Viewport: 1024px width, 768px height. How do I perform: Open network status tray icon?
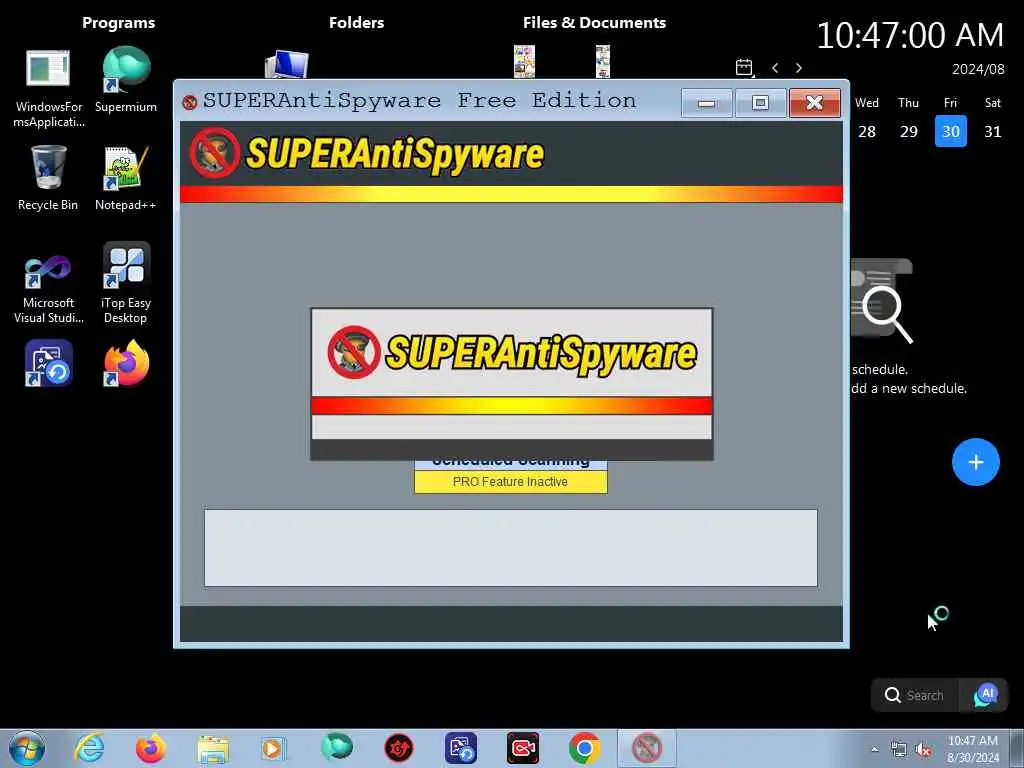899,750
